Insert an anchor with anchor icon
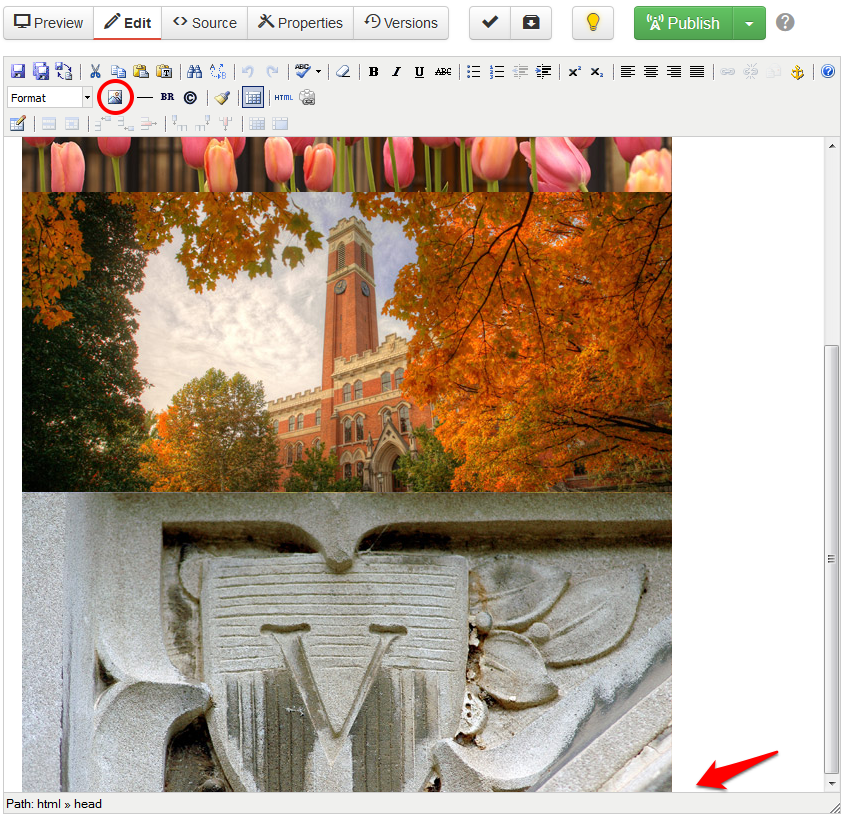 [x=797, y=72]
